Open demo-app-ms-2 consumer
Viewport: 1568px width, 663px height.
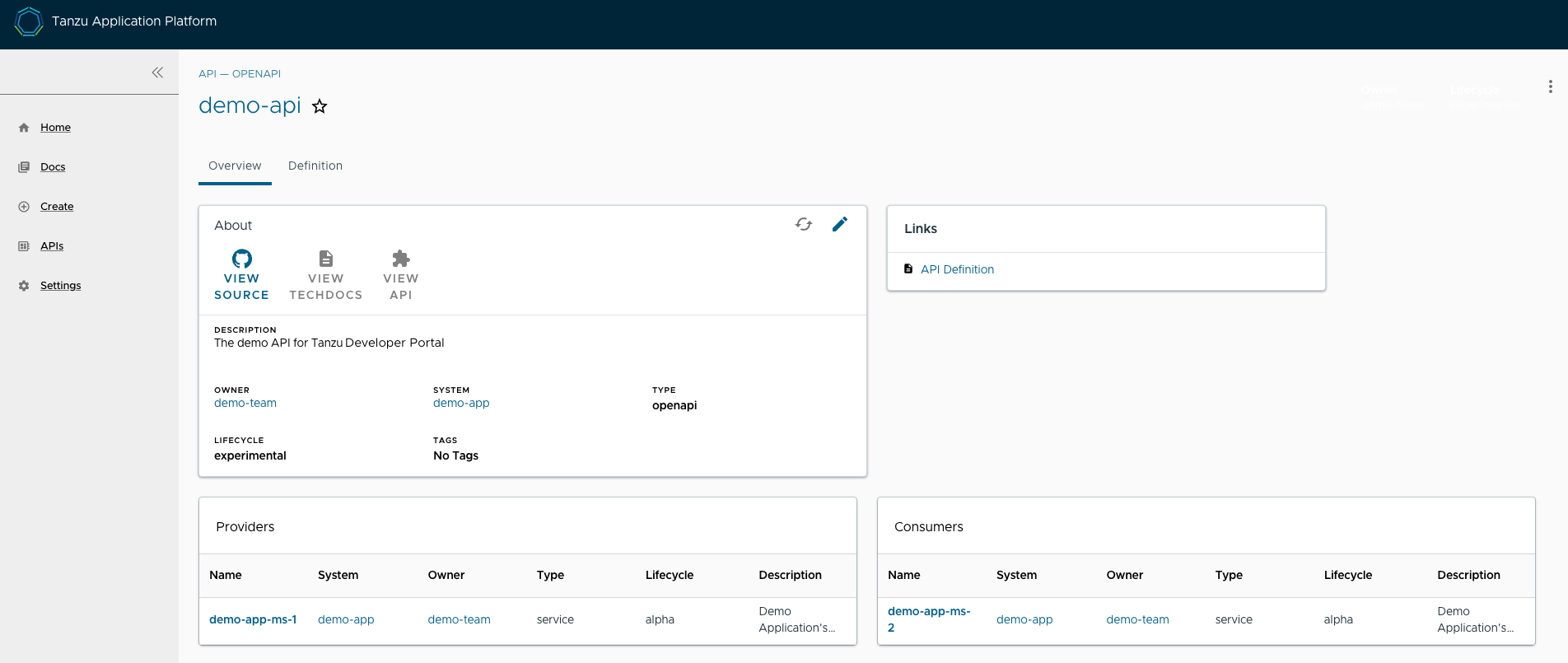(929, 619)
